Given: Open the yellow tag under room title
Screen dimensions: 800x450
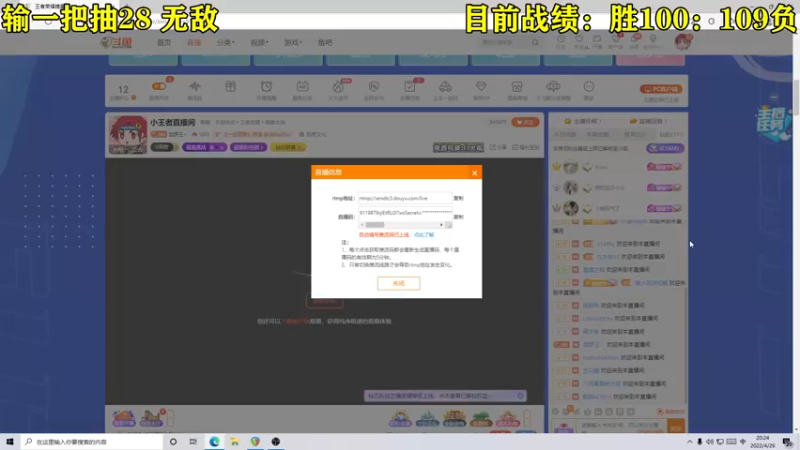Looking at the screenshot, I should click(x=288, y=147).
